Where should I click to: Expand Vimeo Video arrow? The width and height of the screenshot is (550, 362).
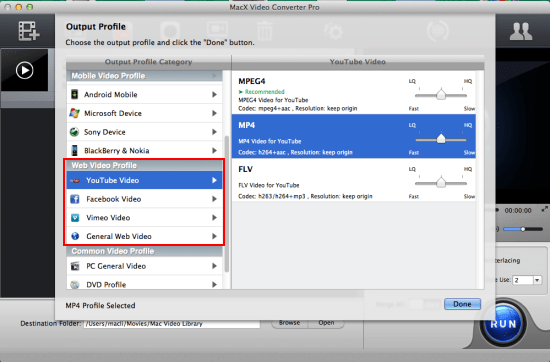pos(214,217)
